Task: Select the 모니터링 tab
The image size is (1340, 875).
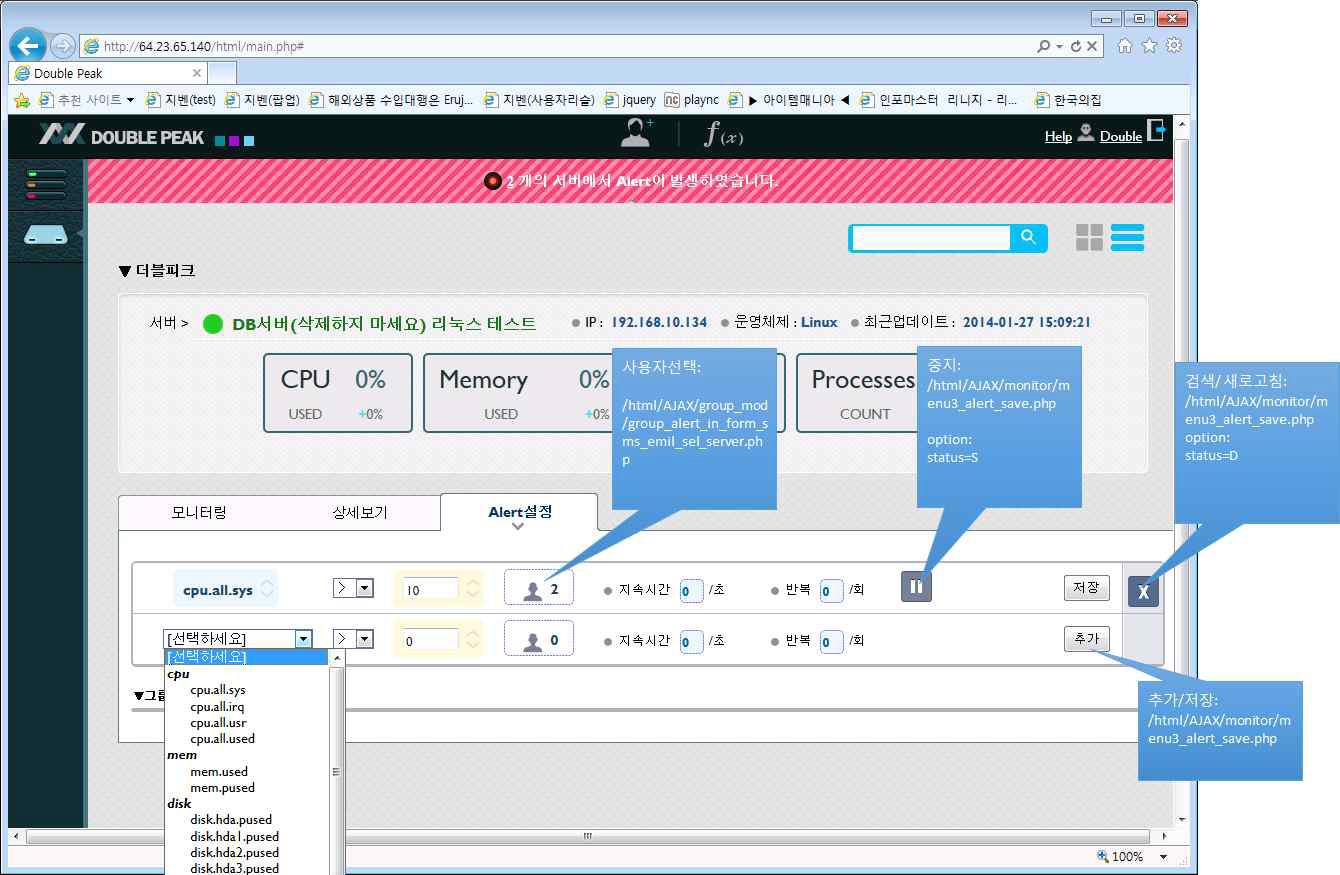Action: click(199, 512)
